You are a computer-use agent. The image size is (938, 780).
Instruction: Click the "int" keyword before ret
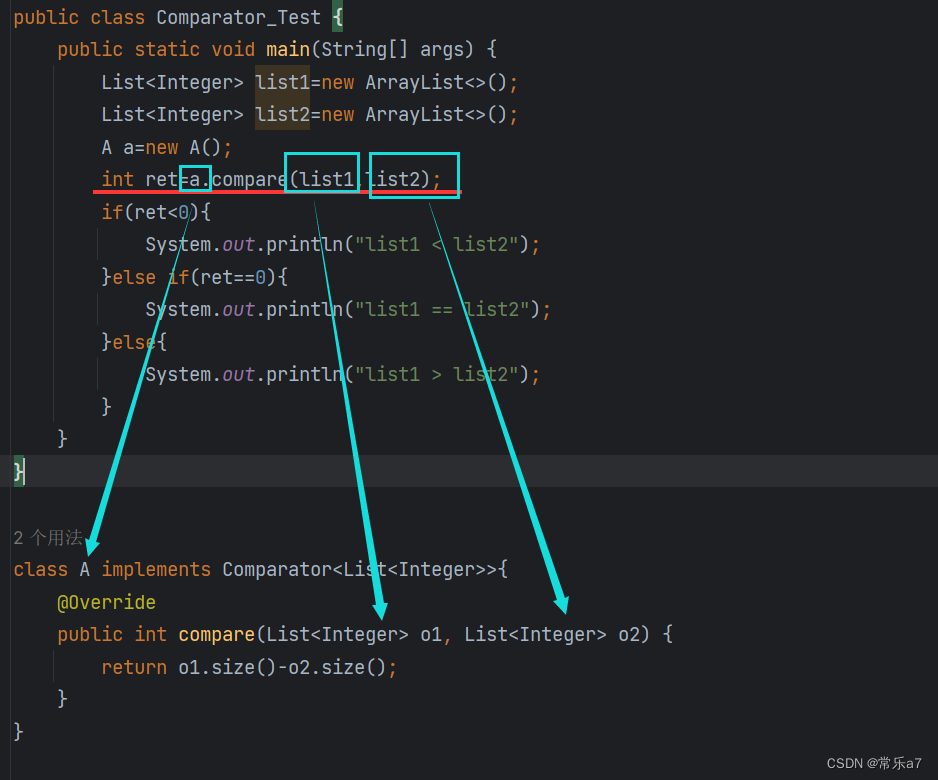[x=117, y=179]
